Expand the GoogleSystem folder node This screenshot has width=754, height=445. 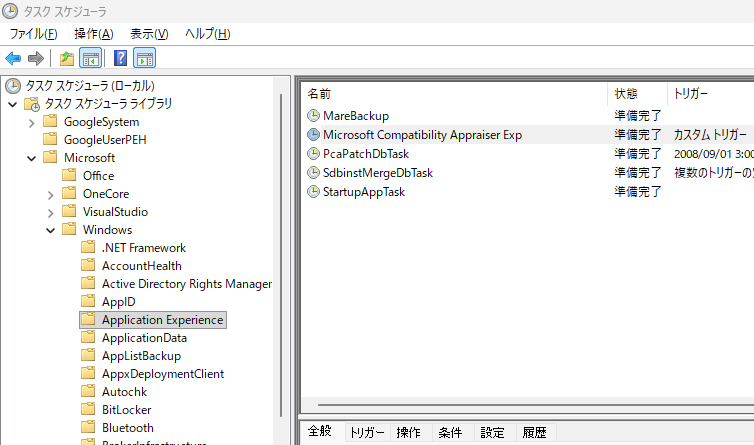point(32,122)
